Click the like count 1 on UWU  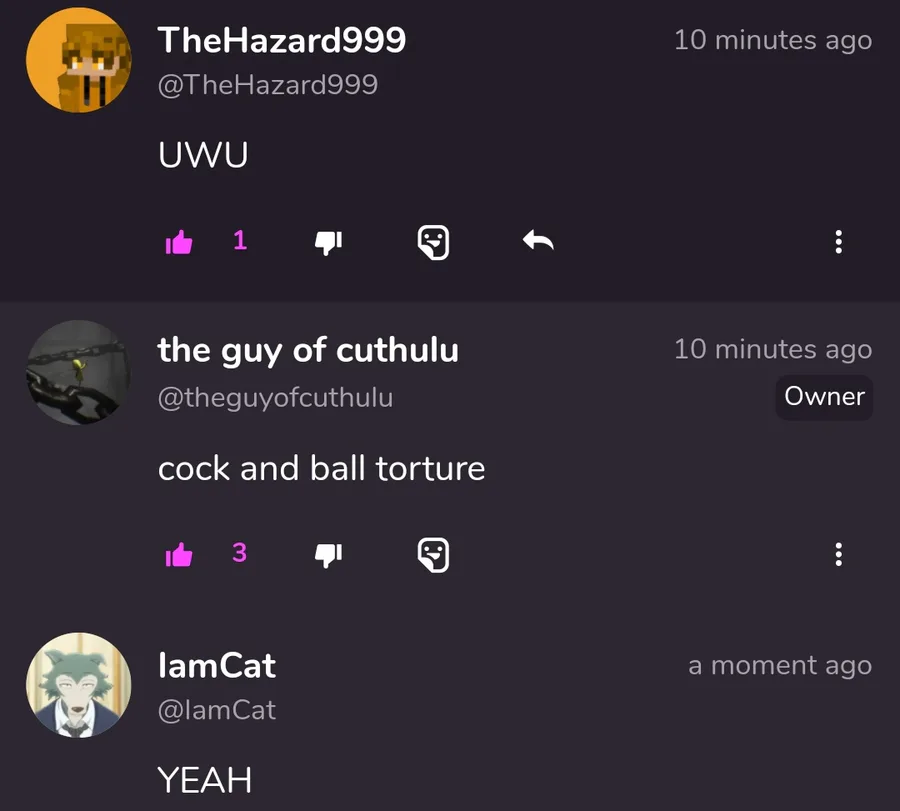(240, 240)
